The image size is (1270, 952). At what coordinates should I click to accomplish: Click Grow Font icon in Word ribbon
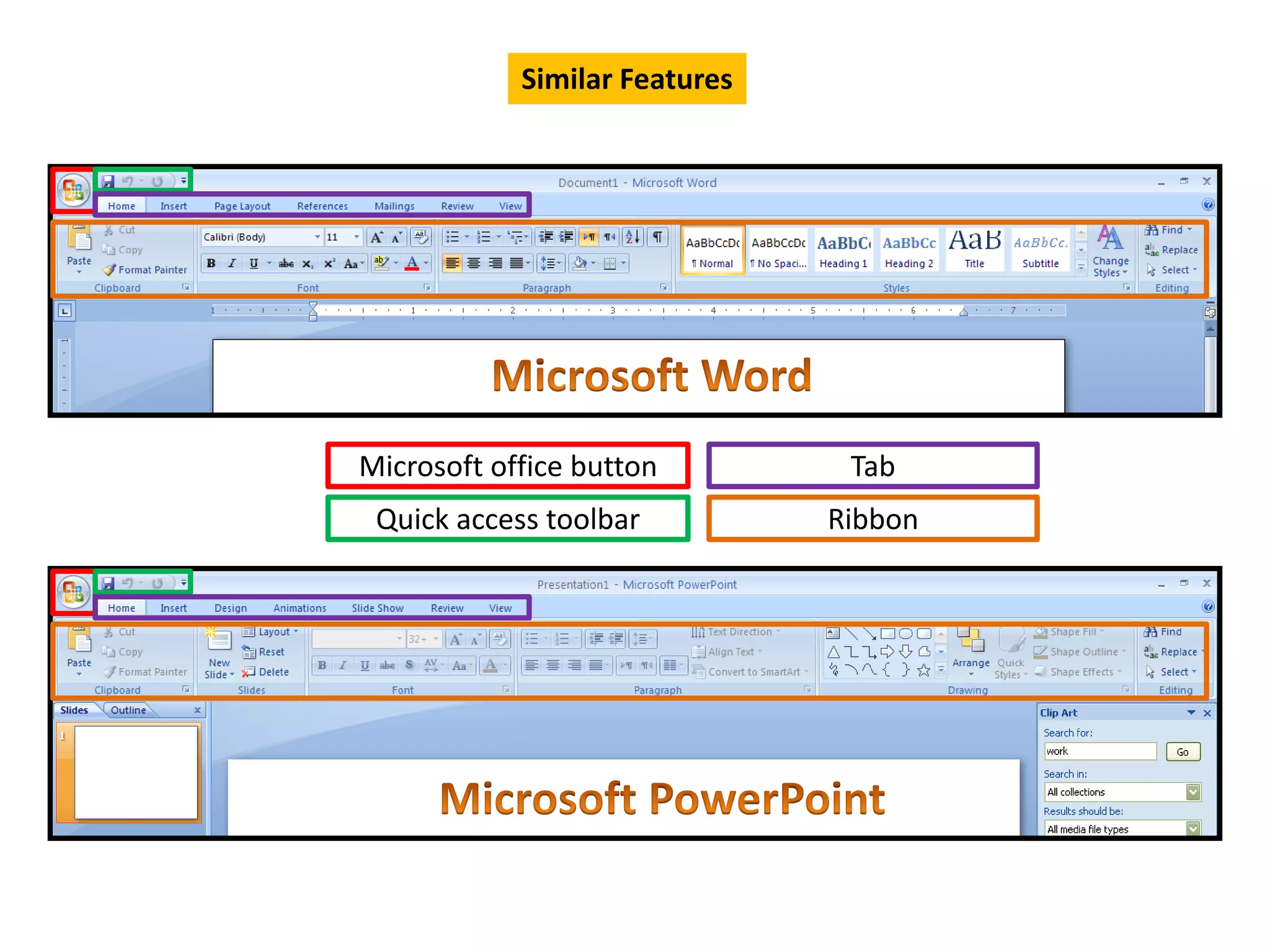(376, 237)
